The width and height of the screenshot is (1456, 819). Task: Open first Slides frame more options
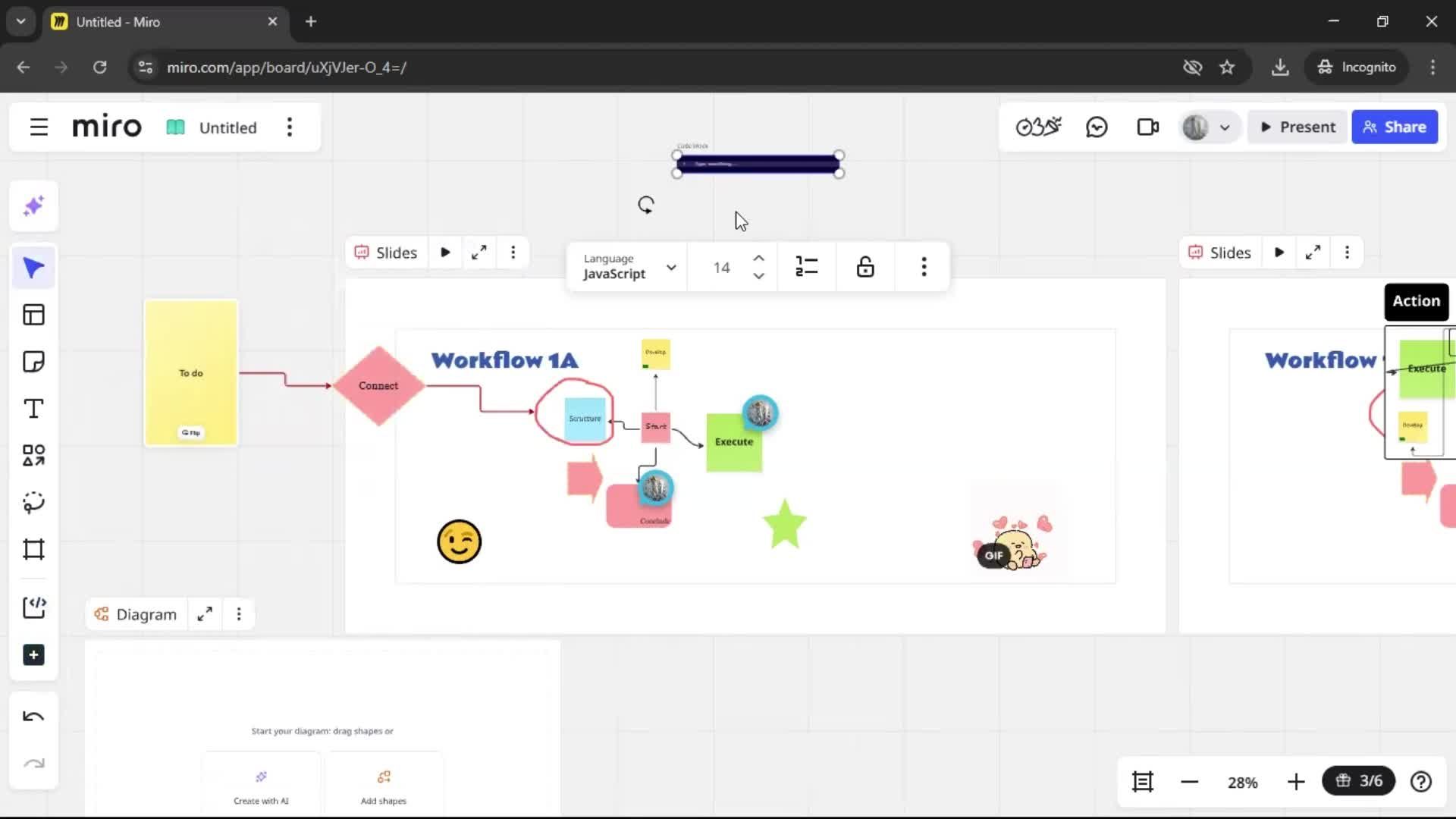(513, 253)
